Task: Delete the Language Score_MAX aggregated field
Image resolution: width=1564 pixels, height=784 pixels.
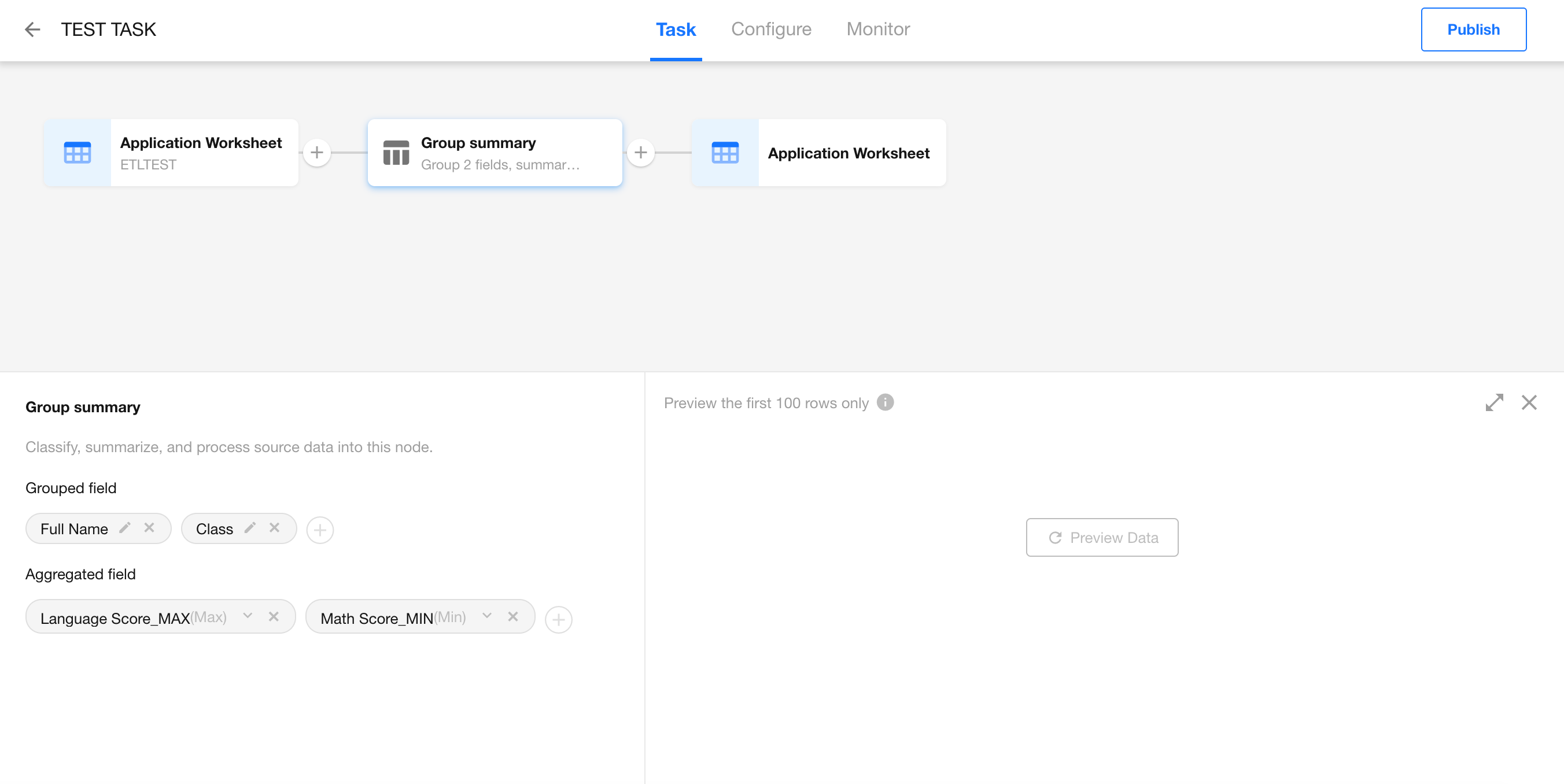Action: click(274, 616)
